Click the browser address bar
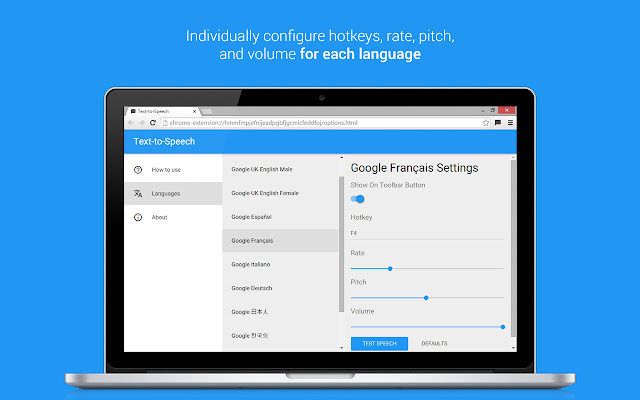This screenshot has width=640, height=400. click(325, 122)
